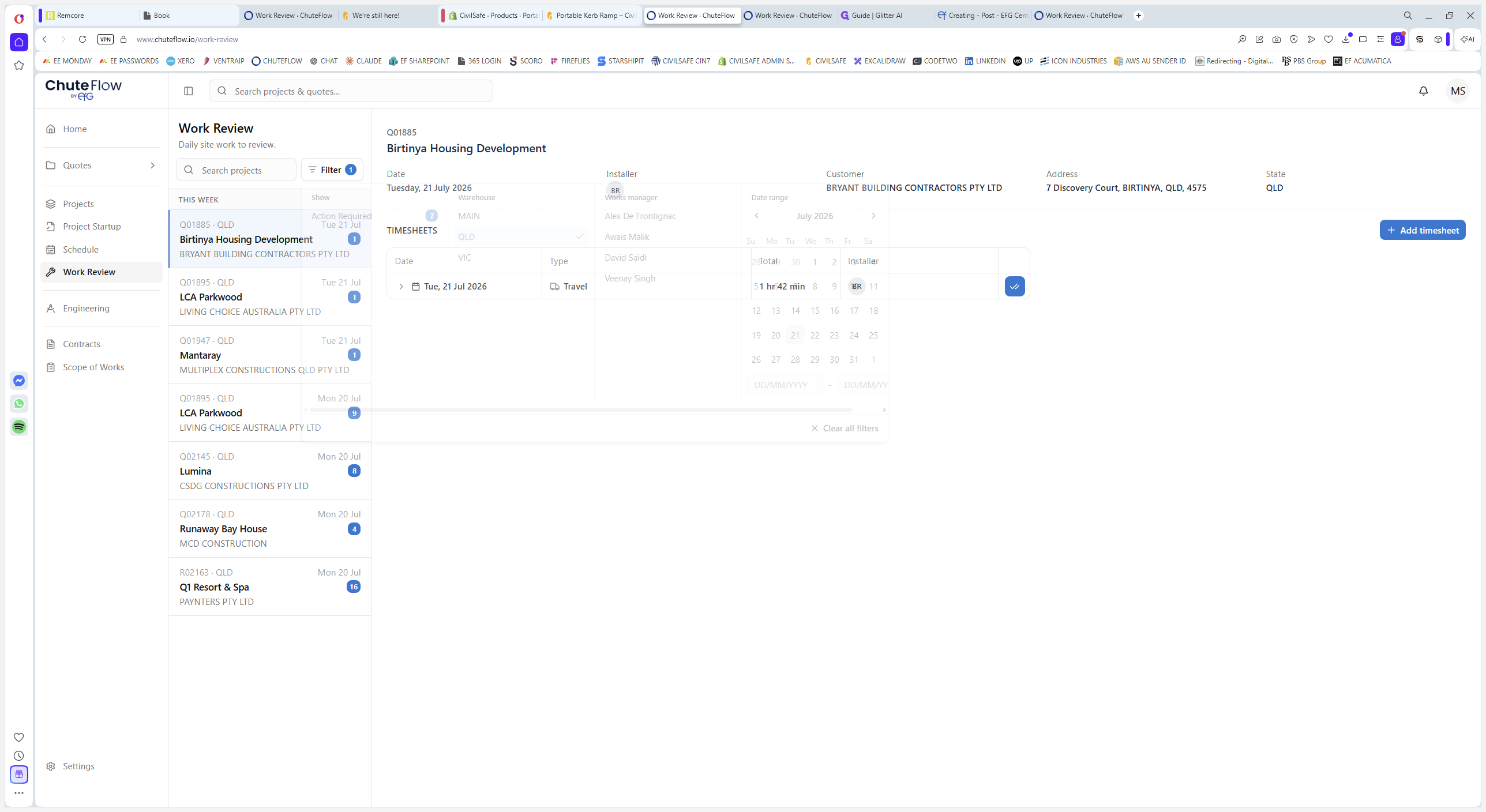Open CLAUDE bookmark
1486x812 pixels.
pos(363,61)
